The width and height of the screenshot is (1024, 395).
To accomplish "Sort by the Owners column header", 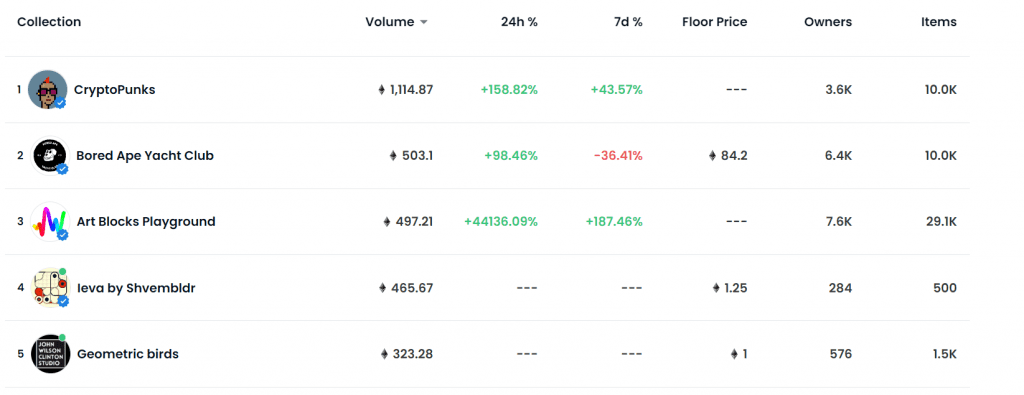I will tap(828, 22).
